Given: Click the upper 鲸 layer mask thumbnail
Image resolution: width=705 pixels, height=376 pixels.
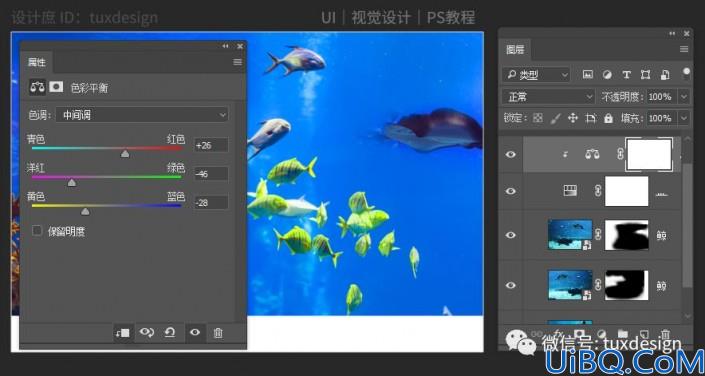Looking at the screenshot, I should pos(627,235).
